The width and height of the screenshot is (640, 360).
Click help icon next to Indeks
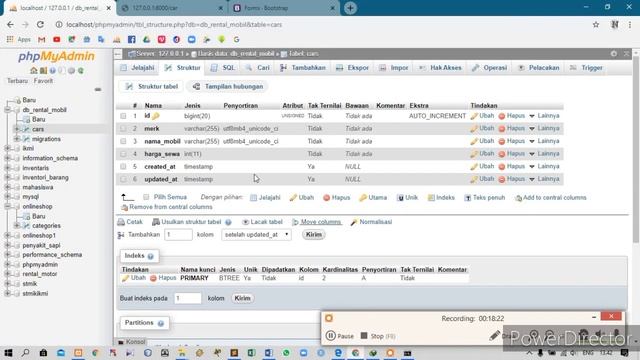151,256
